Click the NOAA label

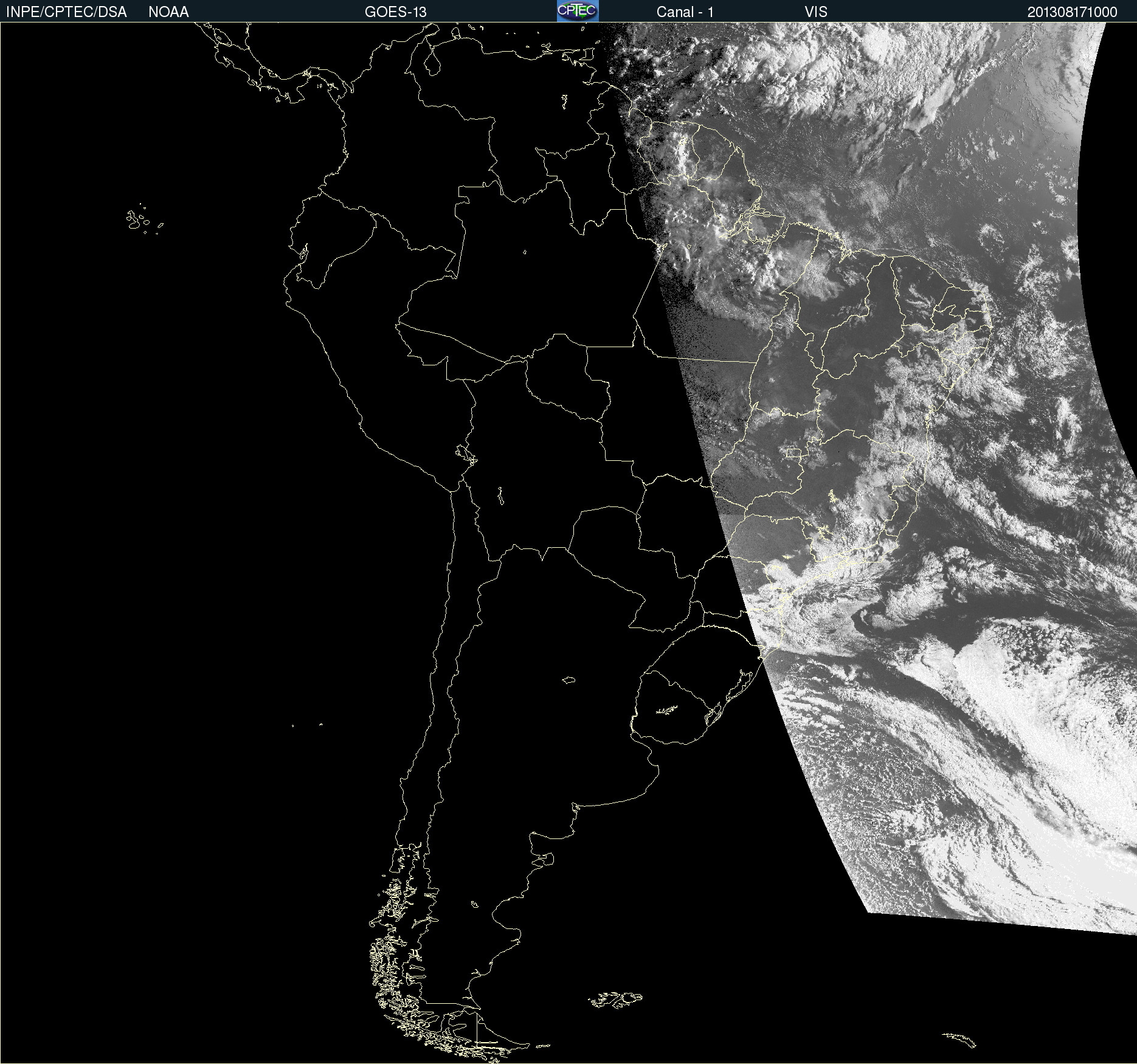tap(168, 12)
